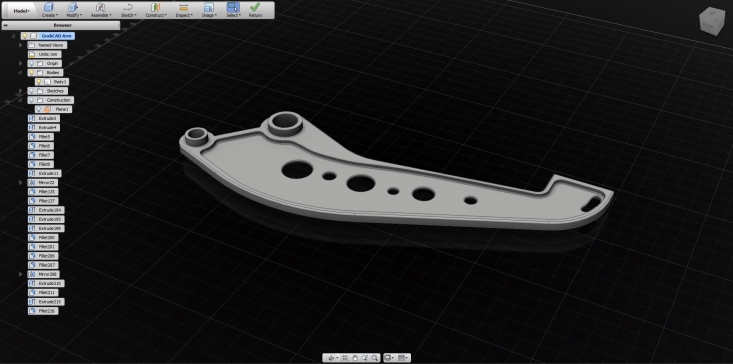Open the Modify tools menu
733x364 pixels.
[74, 9]
